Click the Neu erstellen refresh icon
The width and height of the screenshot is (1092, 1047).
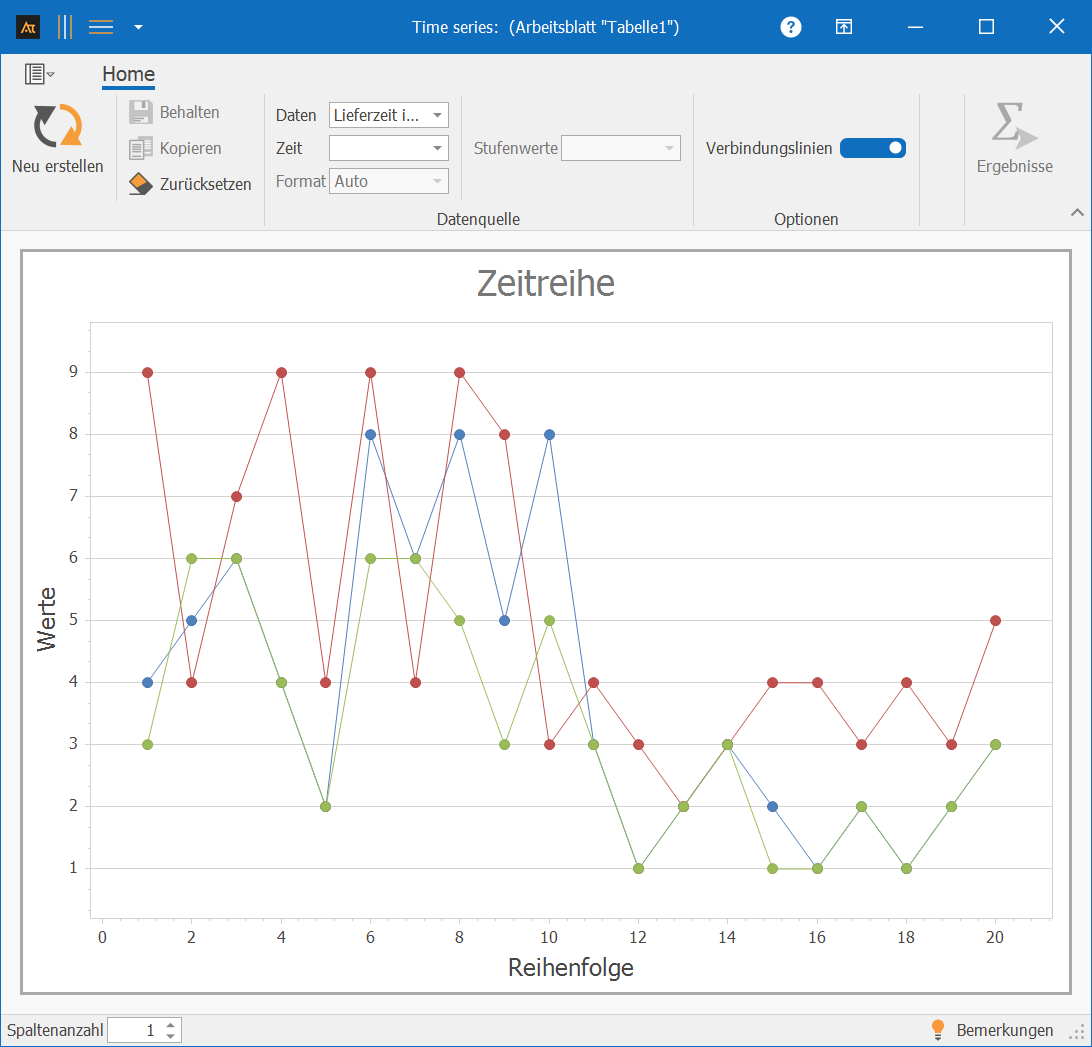click(57, 127)
